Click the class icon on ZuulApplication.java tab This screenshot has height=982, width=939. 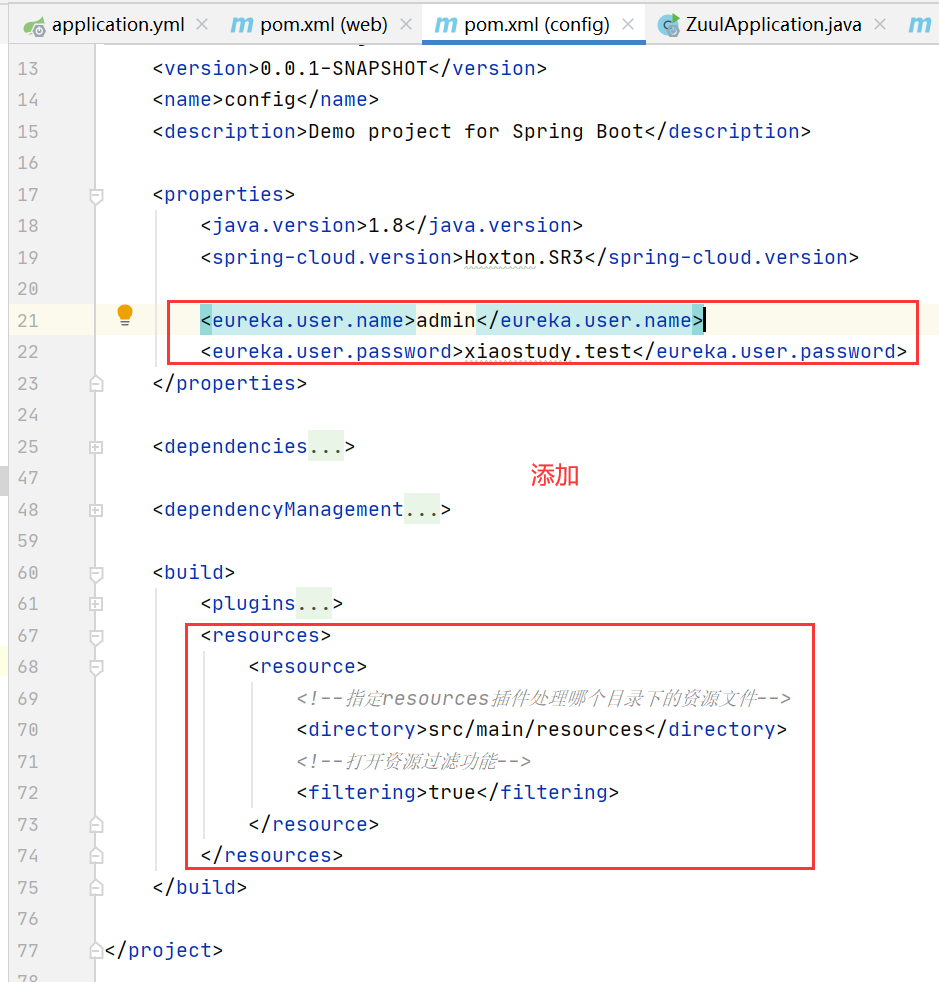(668, 25)
